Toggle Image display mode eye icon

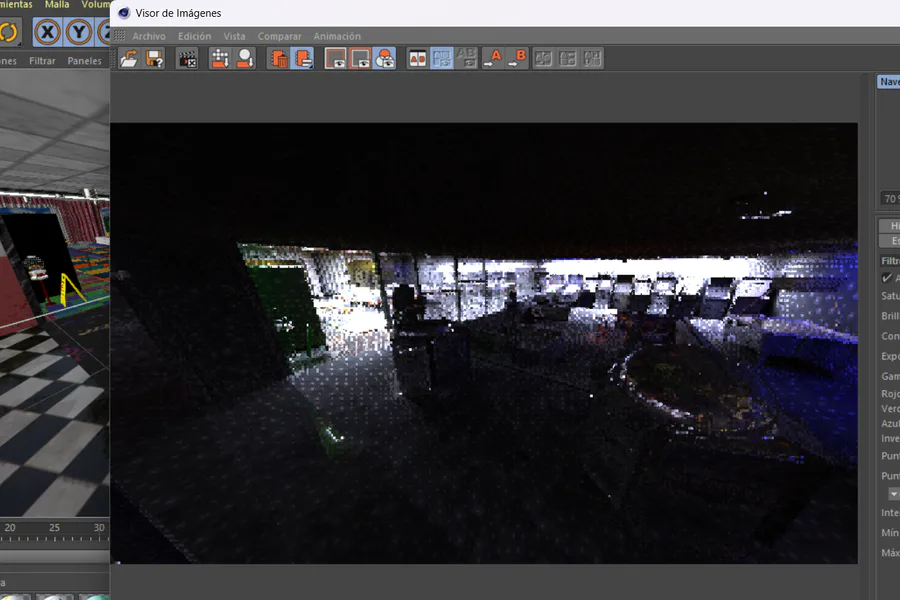(x=336, y=59)
